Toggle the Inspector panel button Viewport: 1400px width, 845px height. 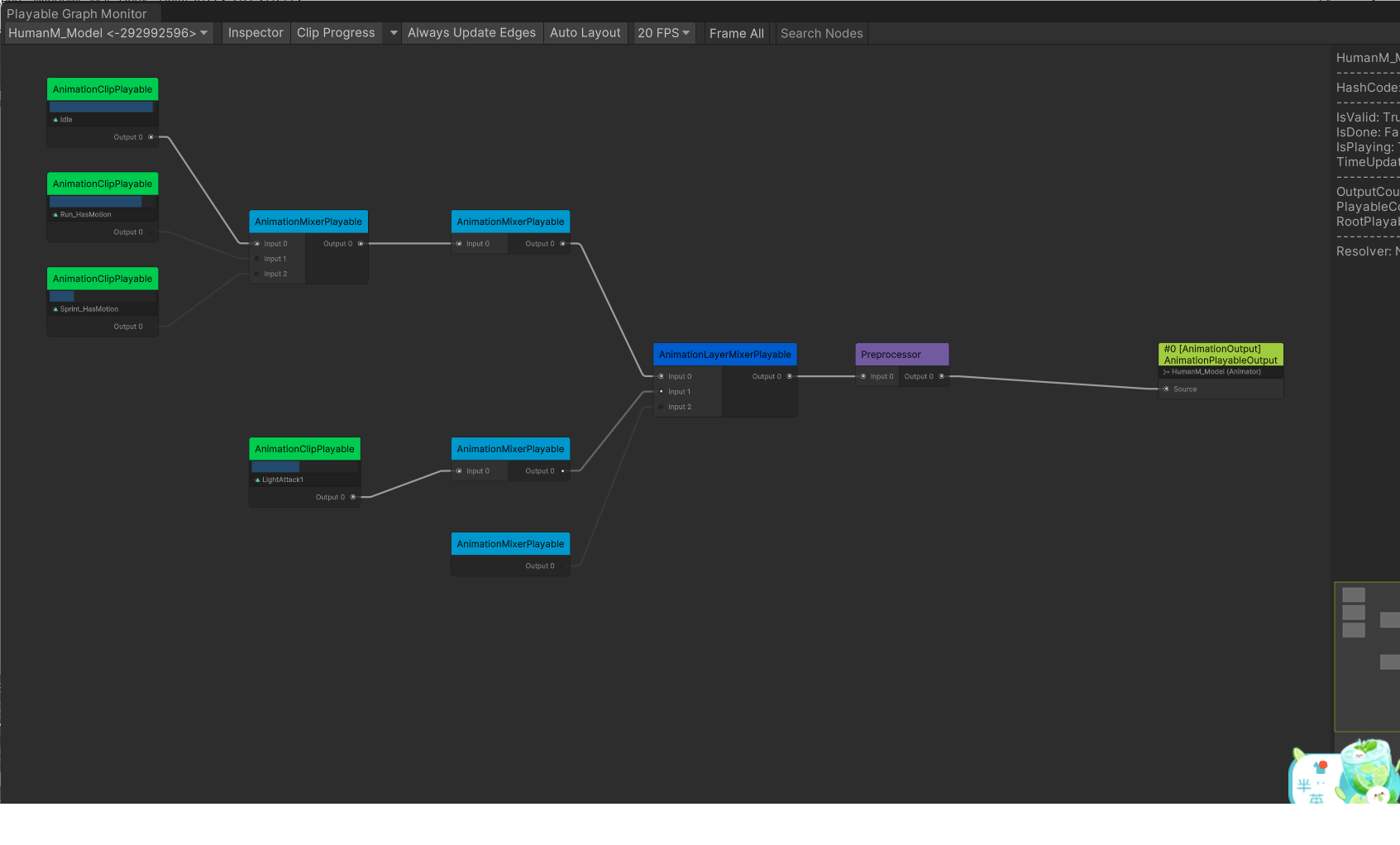coord(256,33)
